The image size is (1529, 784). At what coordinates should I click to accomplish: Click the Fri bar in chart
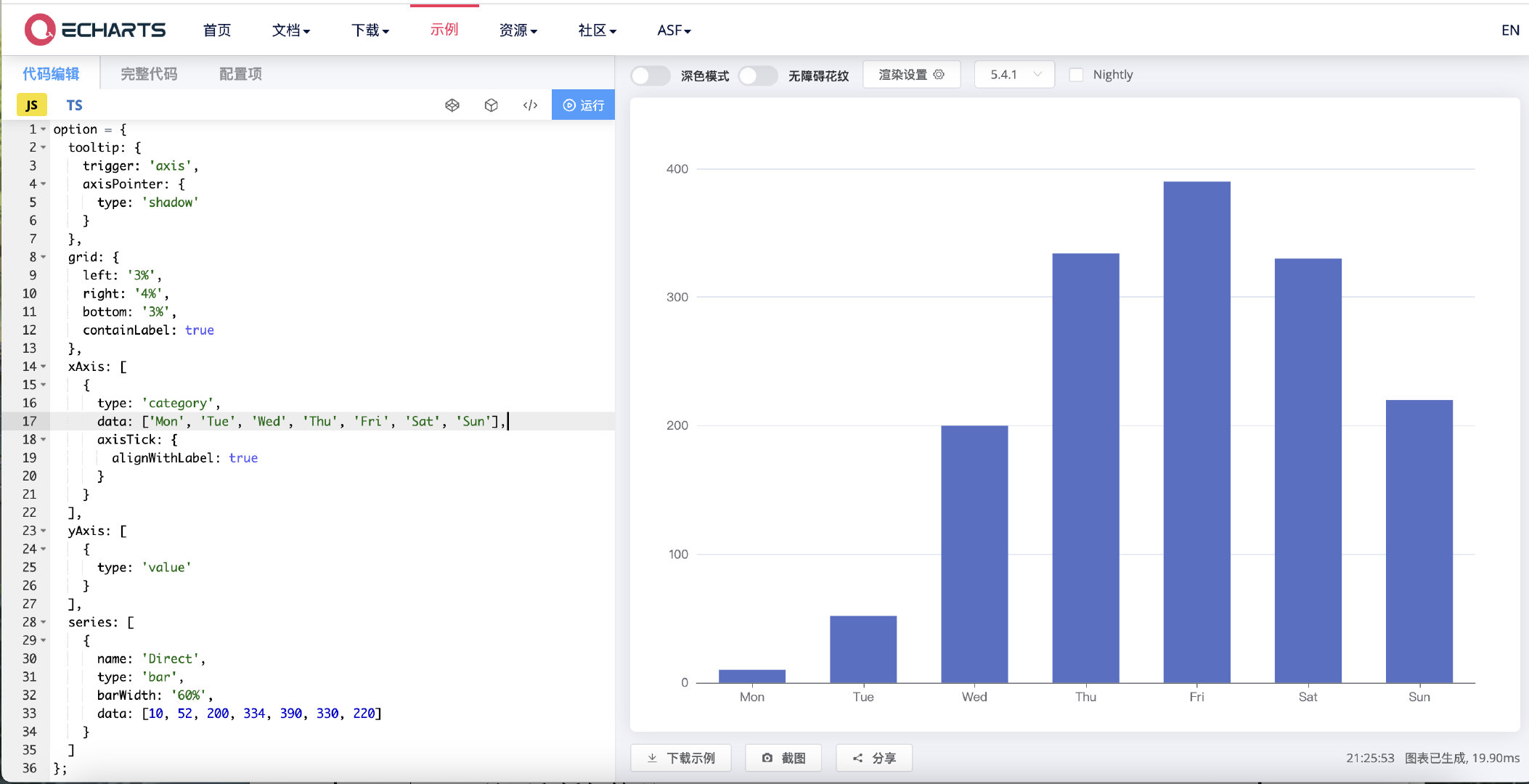click(1196, 432)
